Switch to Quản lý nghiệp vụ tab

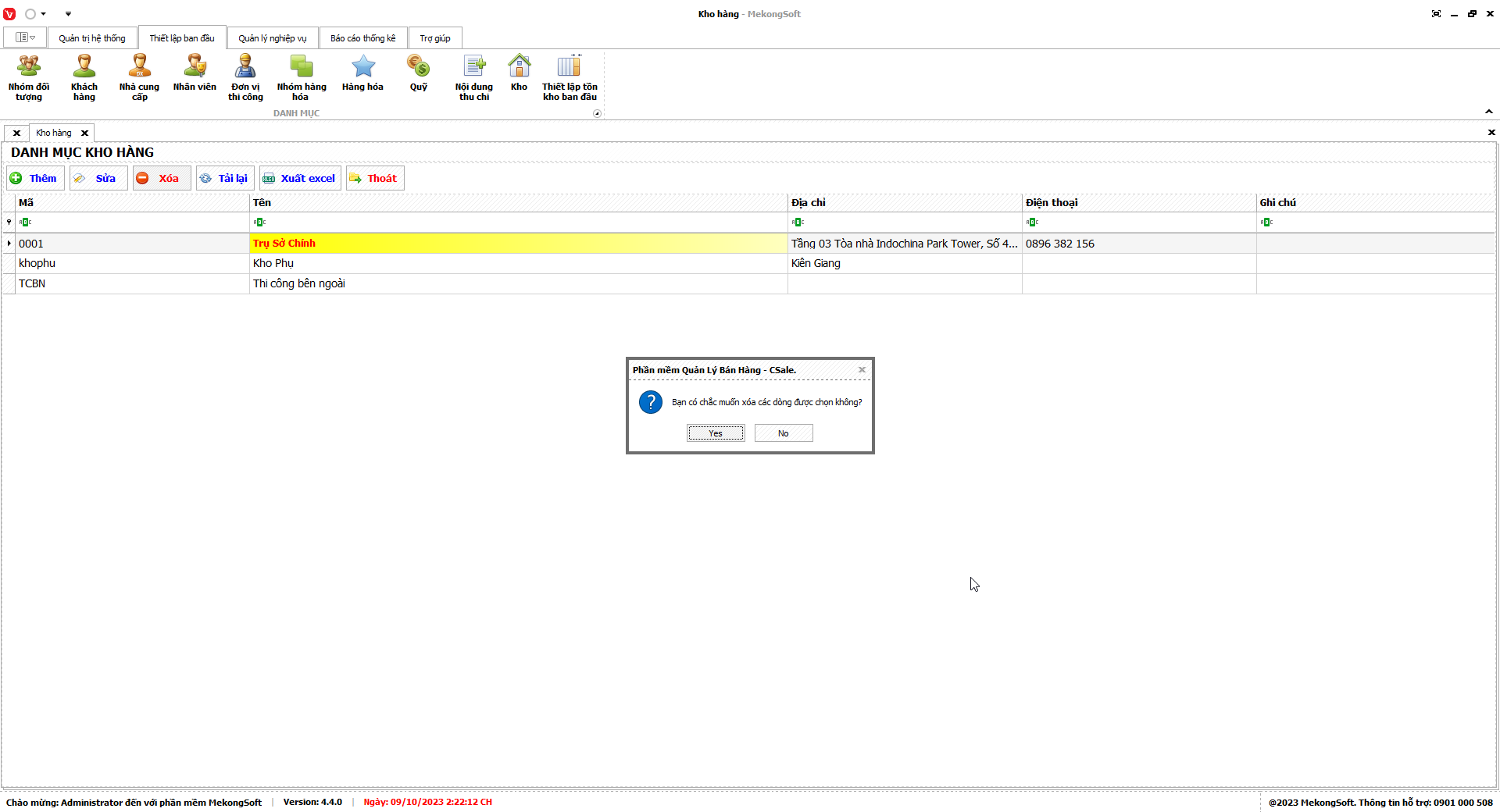tap(273, 38)
